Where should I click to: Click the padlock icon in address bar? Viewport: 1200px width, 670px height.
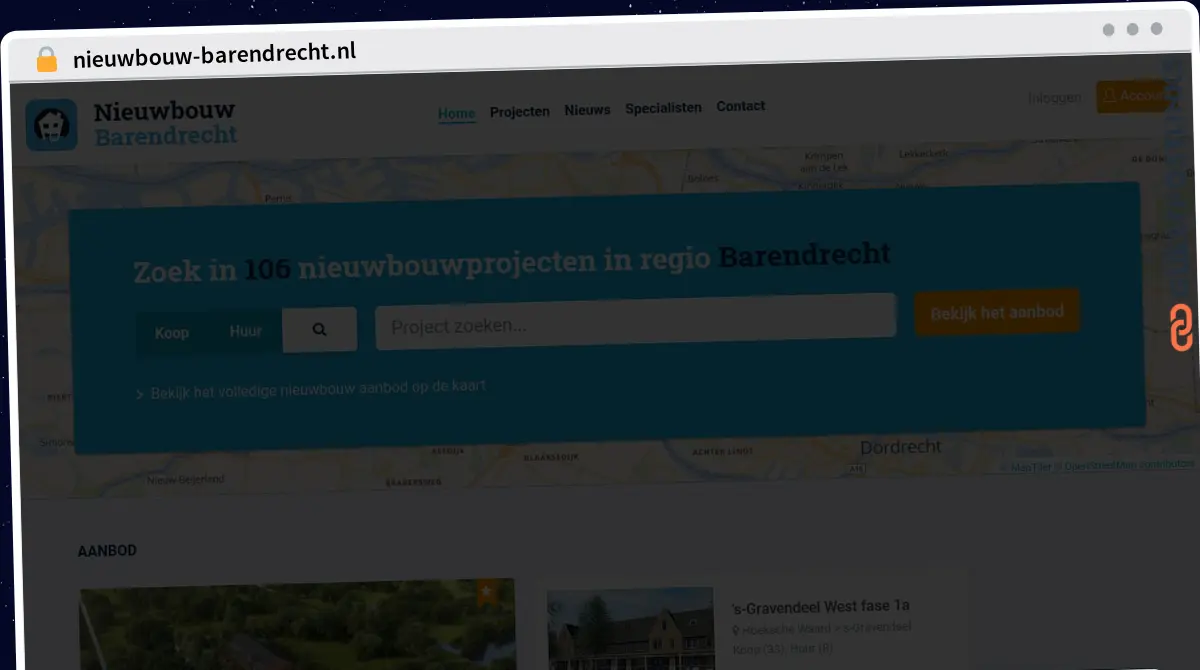coord(46,59)
